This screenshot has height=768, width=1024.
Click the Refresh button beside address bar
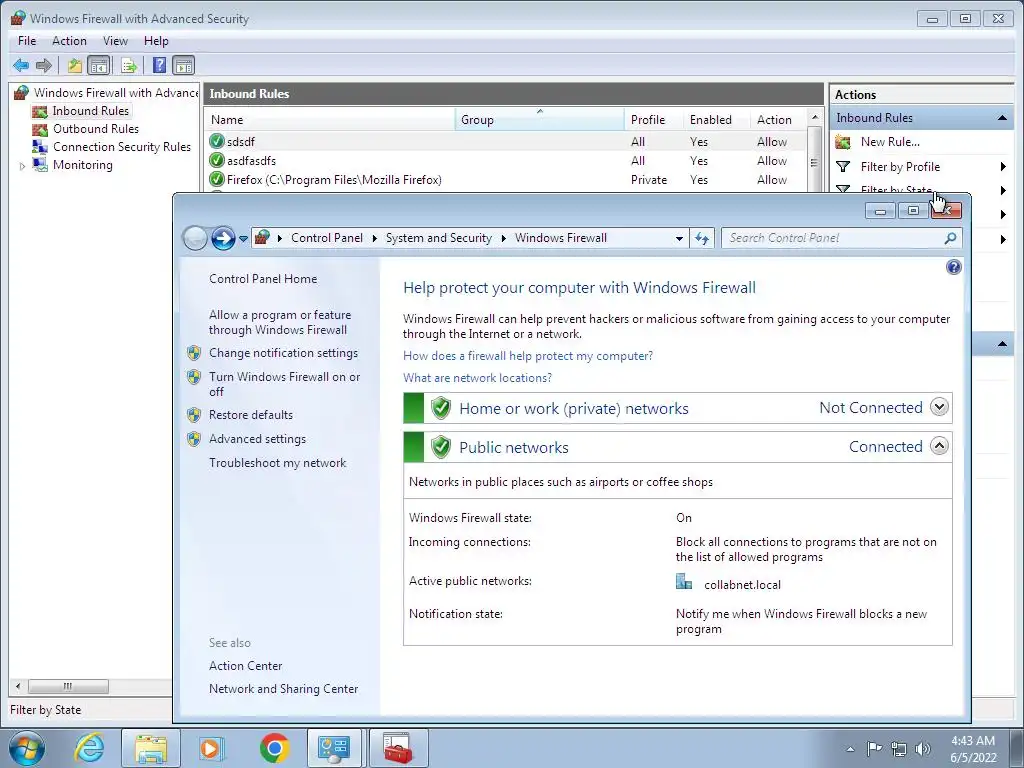point(702,238)
